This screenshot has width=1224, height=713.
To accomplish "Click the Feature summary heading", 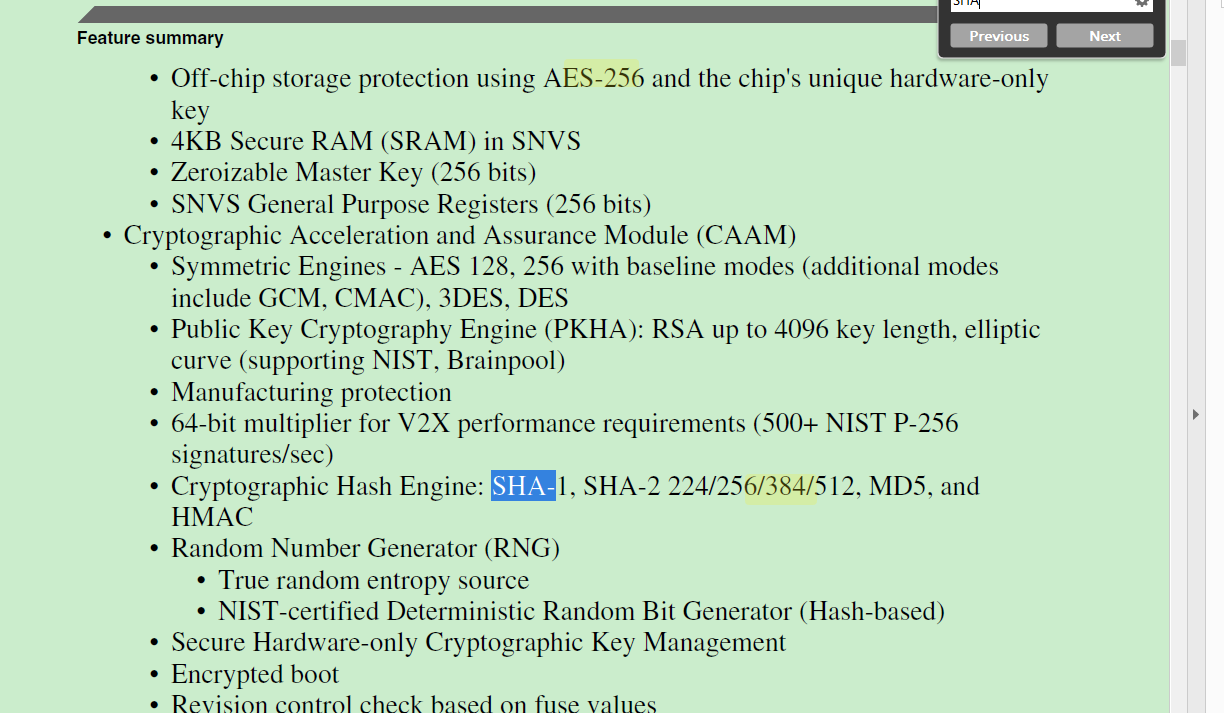I will coord(150,38).
